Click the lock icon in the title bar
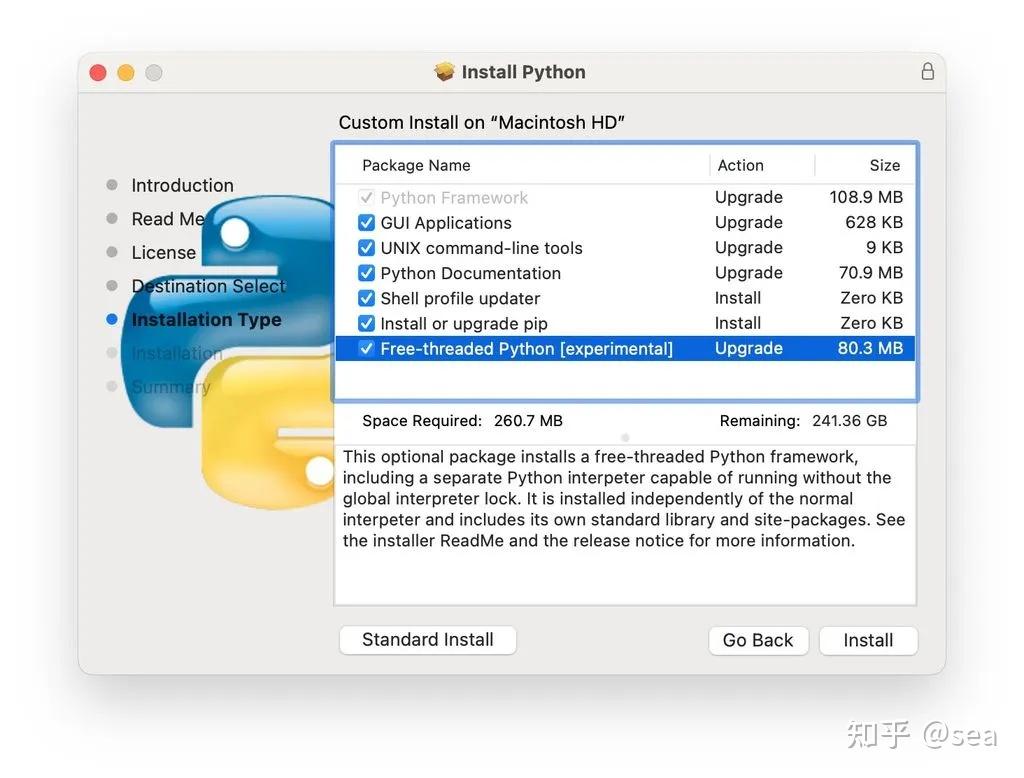The image size is (1024, 778). pos(927,71)
